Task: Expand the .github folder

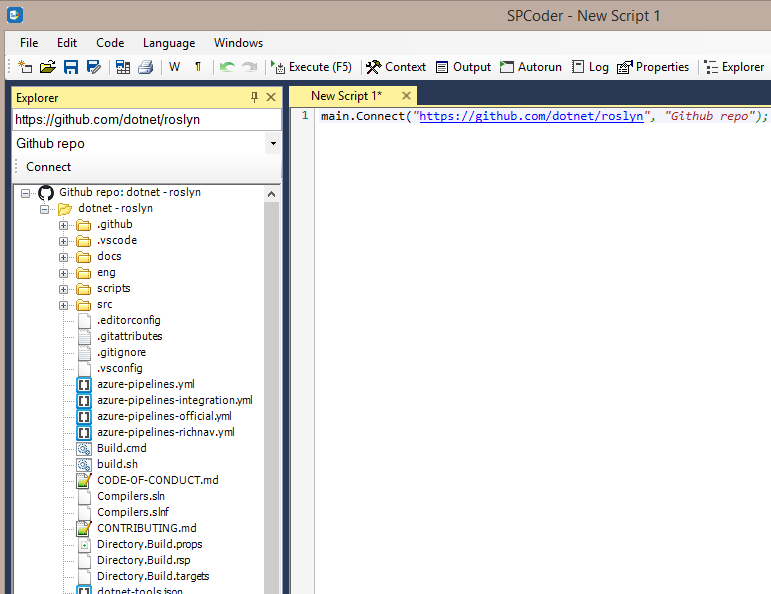Action: [x=63, y=225]
